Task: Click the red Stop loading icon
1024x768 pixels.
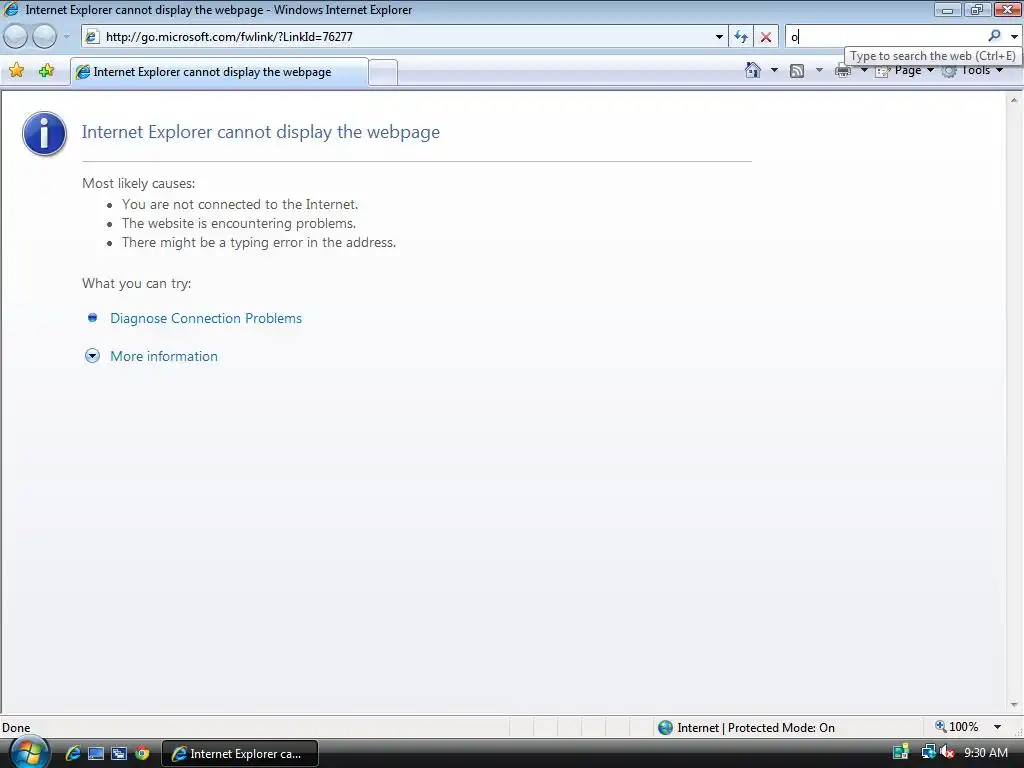Action: click(x=766, y=37)
